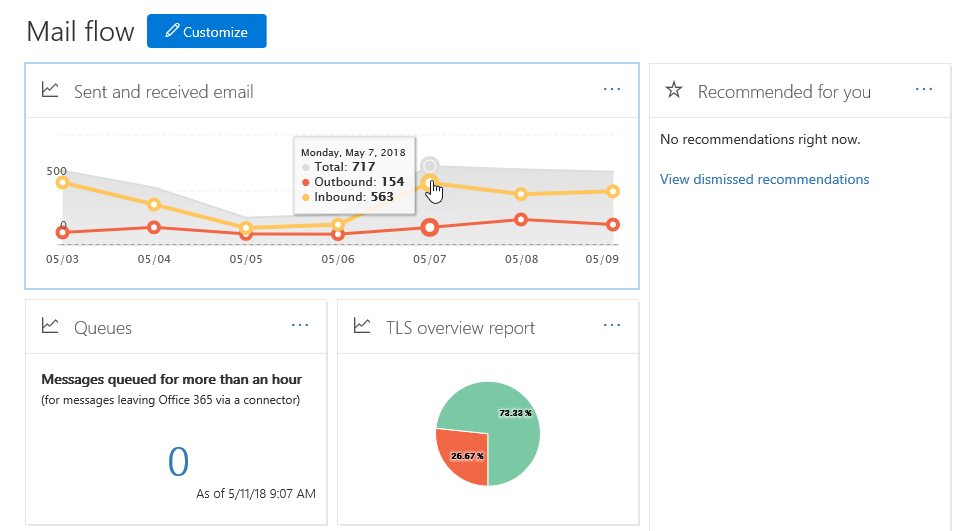Click the Customize button
Viewport: 964px width, 531px height.
(206, 31)
